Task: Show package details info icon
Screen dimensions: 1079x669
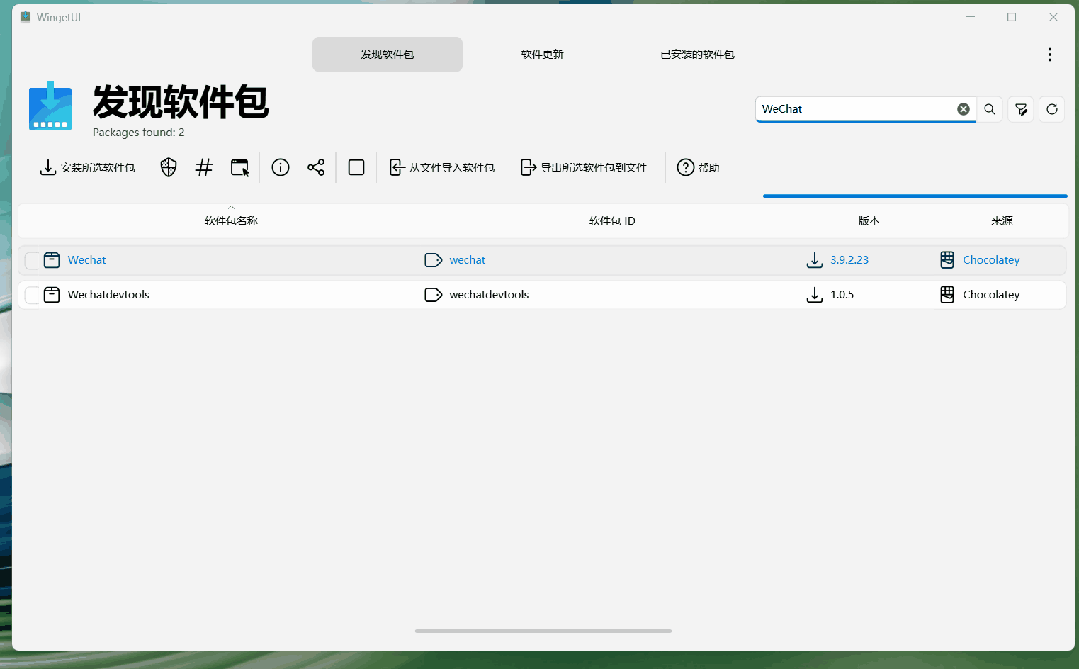Action: (280, 167)
